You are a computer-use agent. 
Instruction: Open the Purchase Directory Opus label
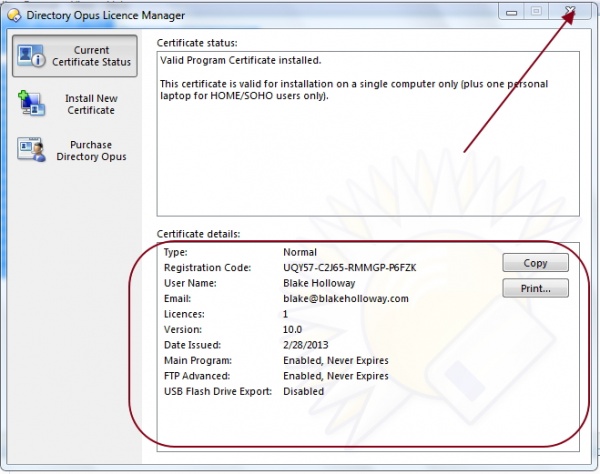point(91,151)
